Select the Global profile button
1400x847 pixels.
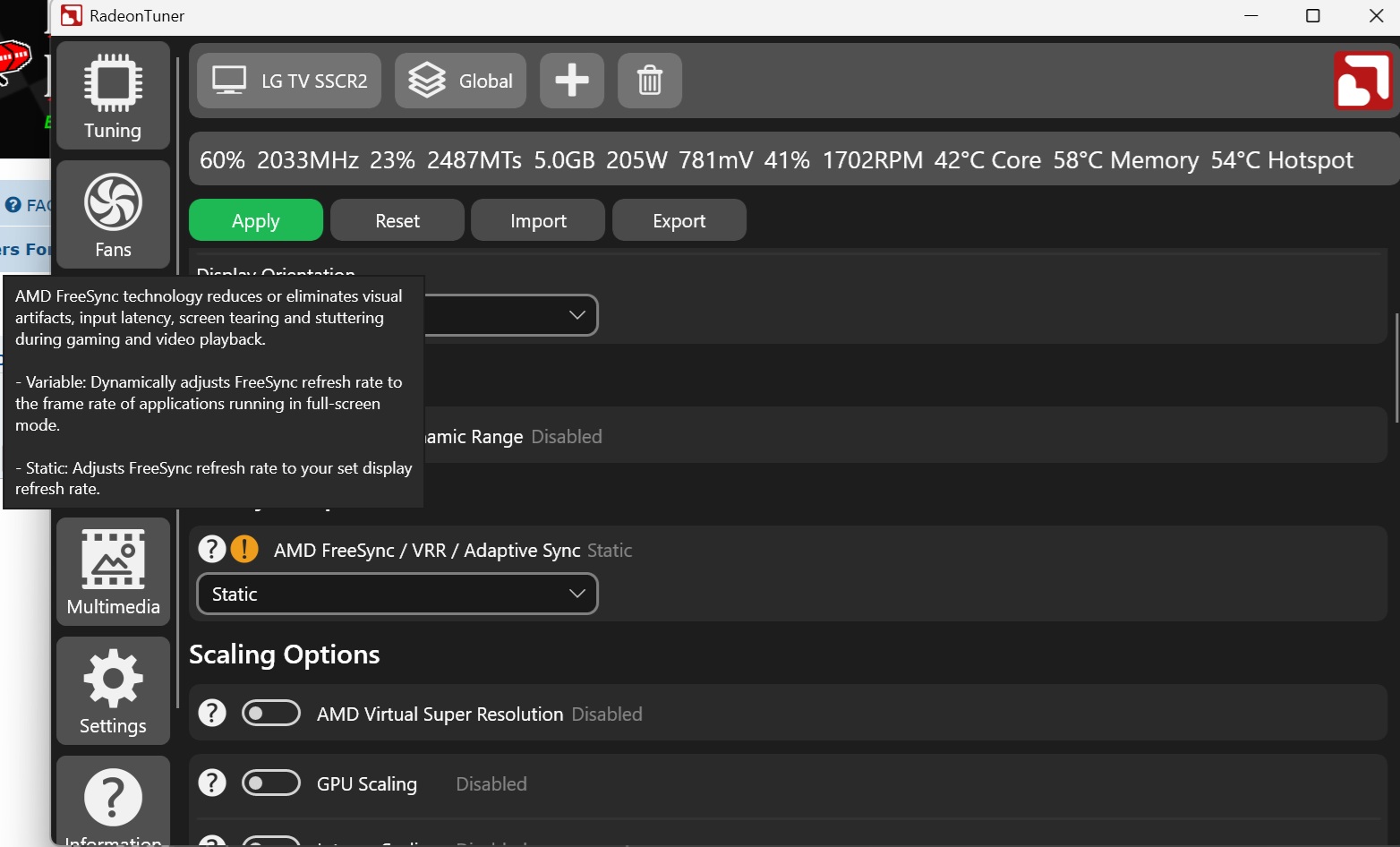coord(460,81)
